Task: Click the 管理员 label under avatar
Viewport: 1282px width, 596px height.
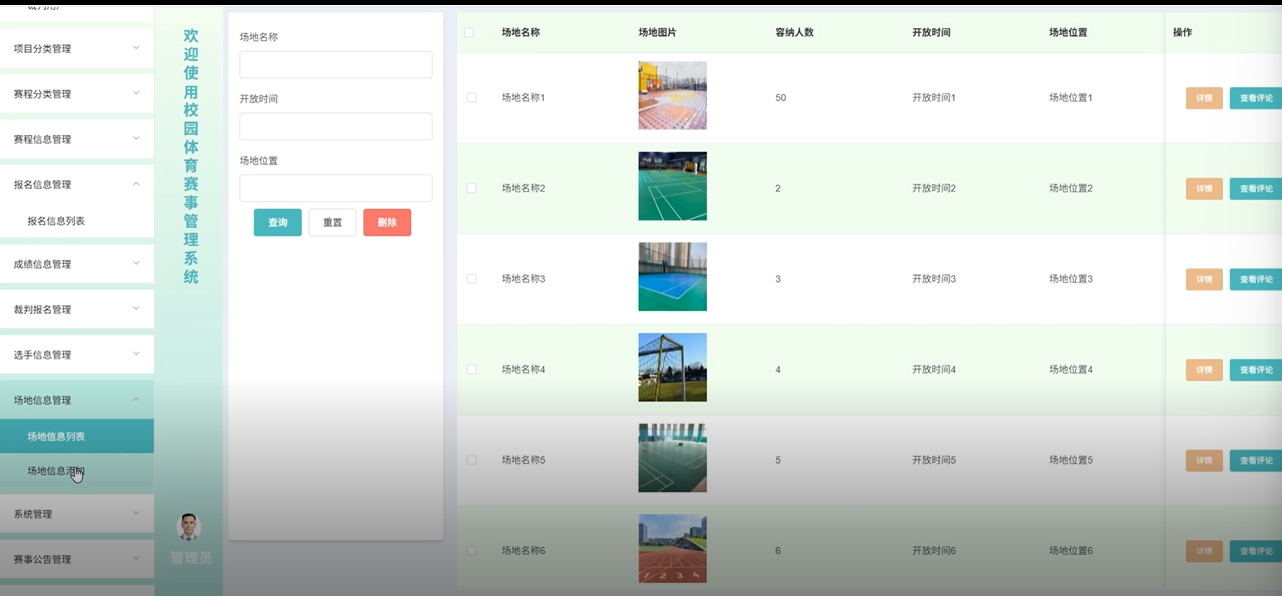Action: [190, 558]
